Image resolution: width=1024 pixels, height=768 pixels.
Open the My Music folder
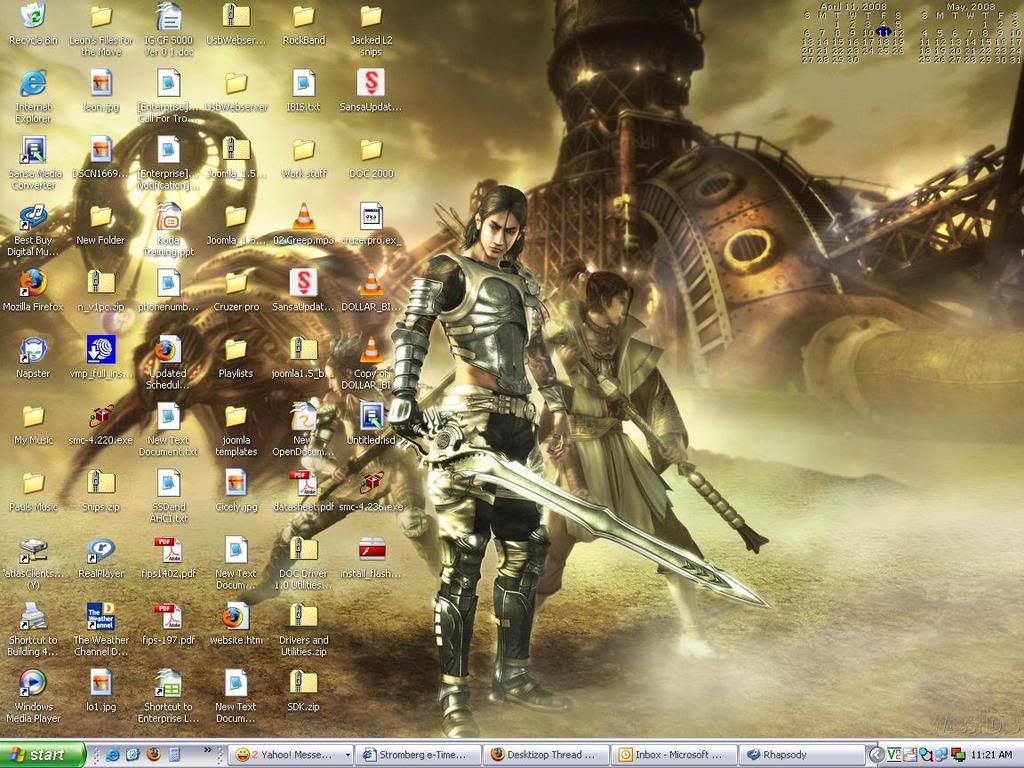(x=33, y=424)
